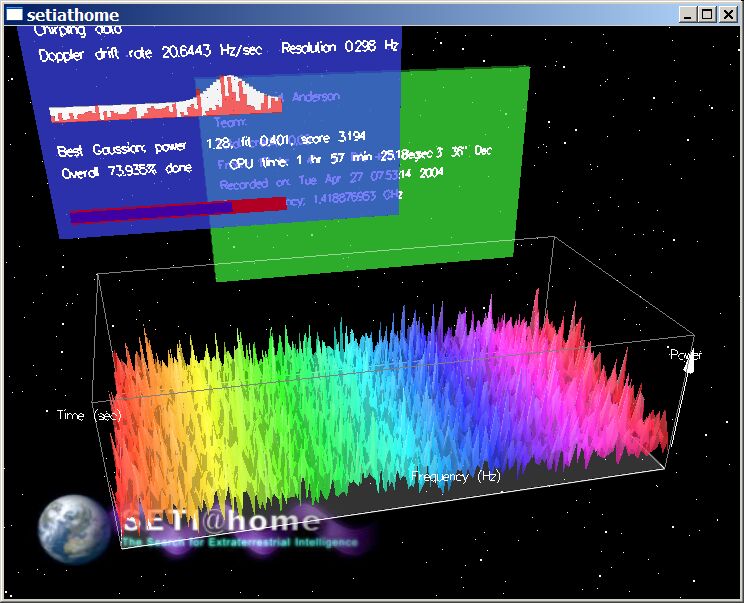Close the setiathome window
744x603 pixels.
click(727, 15)
